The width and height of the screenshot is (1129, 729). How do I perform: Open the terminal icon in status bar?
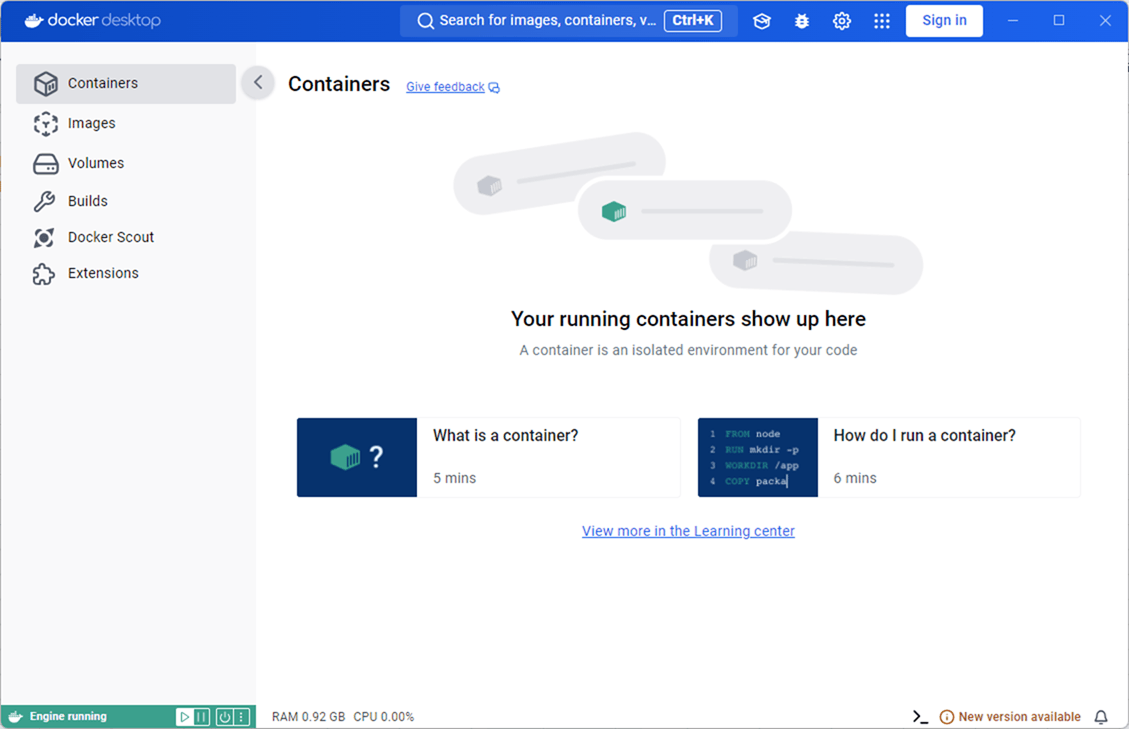[920, 717]
